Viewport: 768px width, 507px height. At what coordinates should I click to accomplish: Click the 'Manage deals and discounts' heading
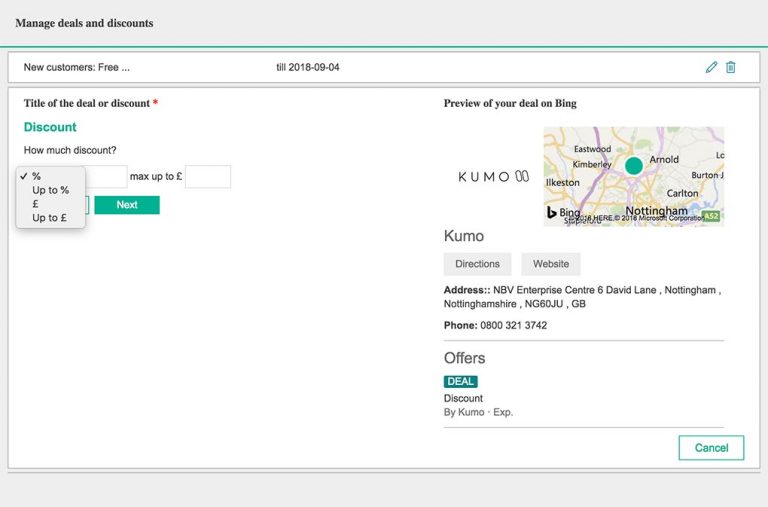[84, 23]
